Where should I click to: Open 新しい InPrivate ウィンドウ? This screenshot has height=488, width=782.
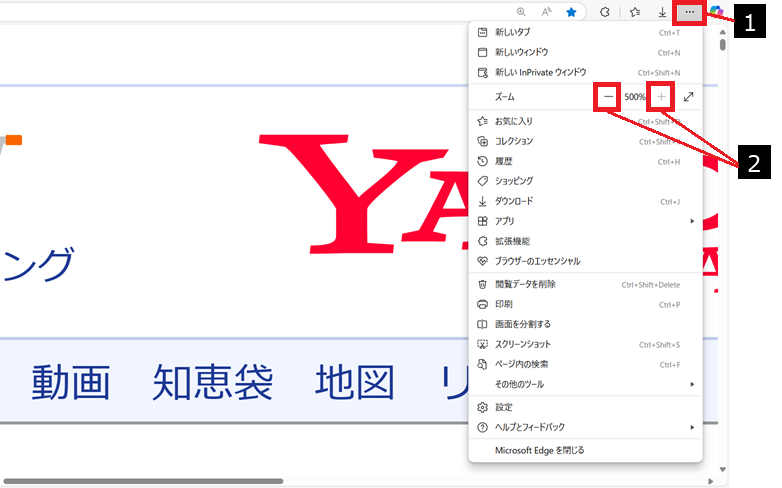coord(585,72)
